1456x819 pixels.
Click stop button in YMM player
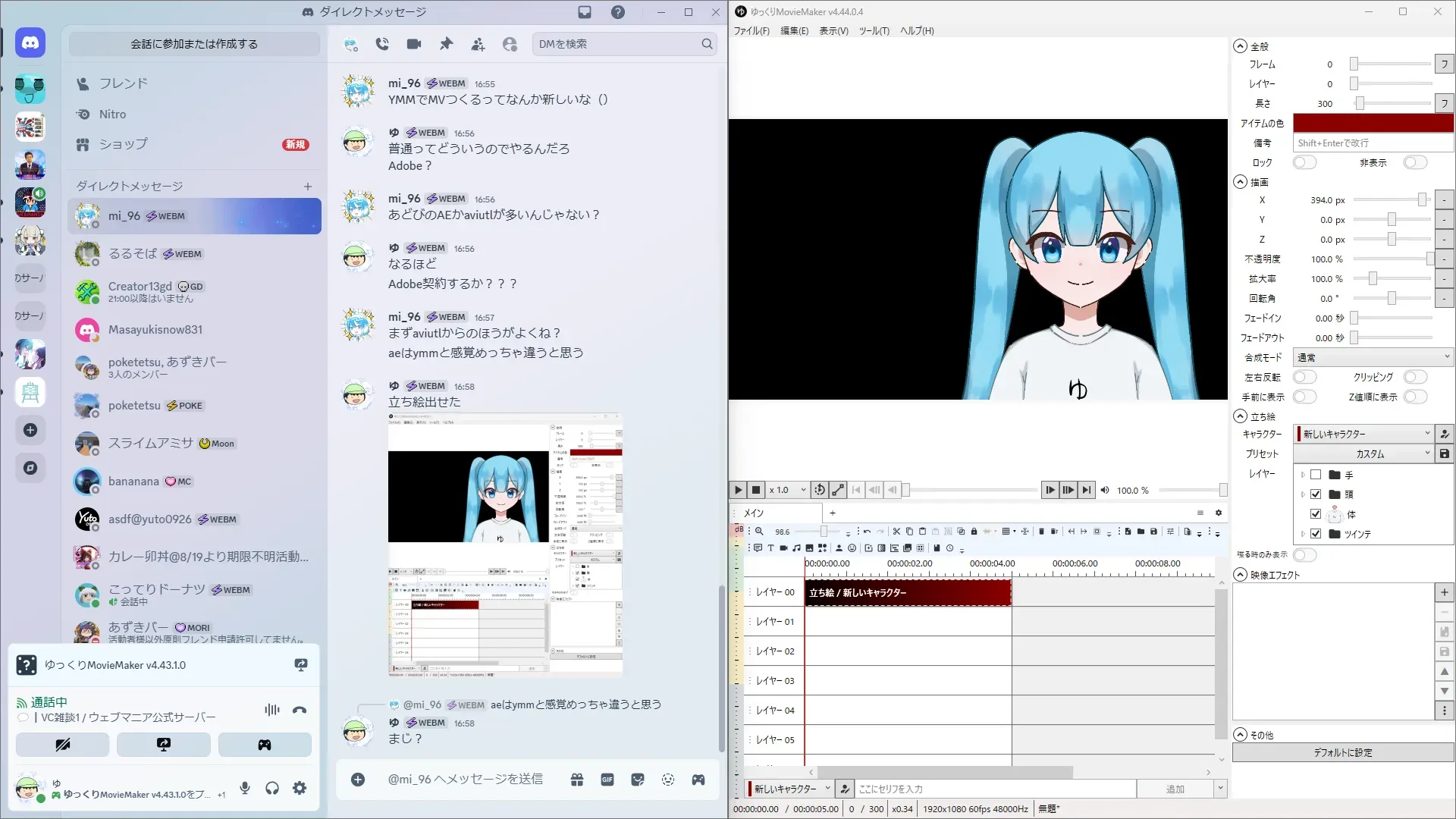[756, 491]
